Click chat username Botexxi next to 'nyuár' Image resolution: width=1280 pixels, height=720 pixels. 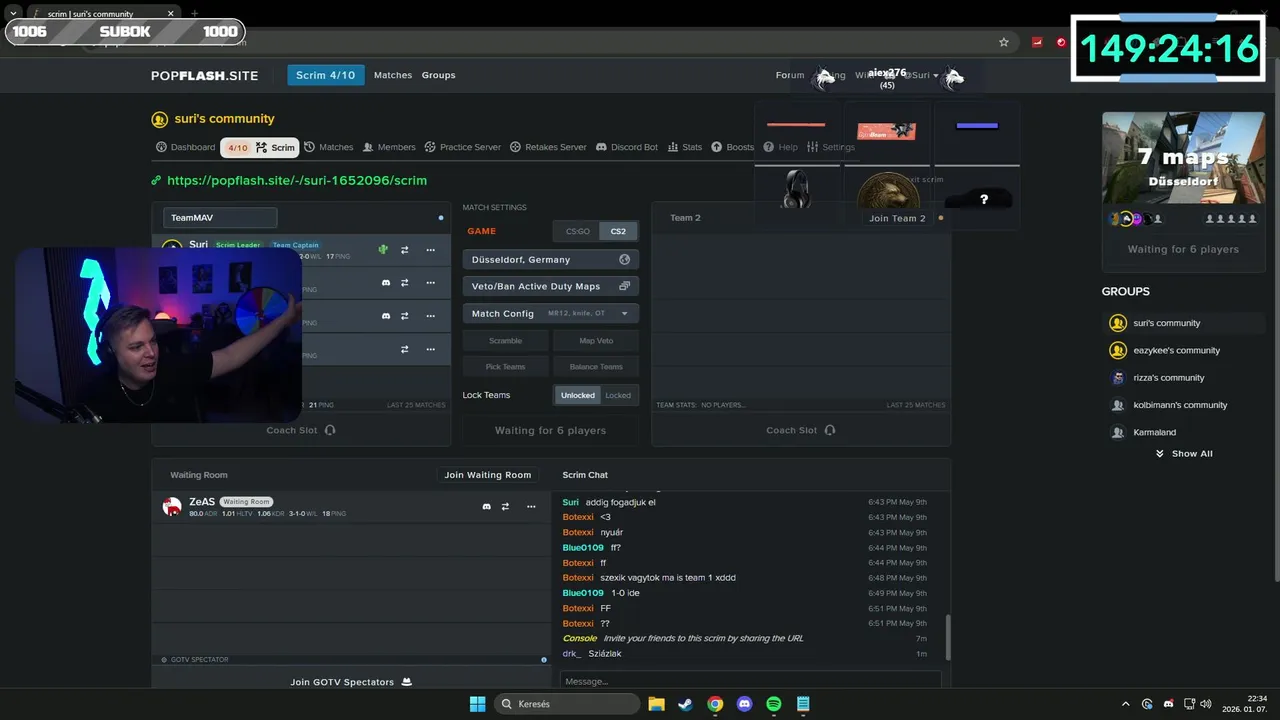point(578,532)
